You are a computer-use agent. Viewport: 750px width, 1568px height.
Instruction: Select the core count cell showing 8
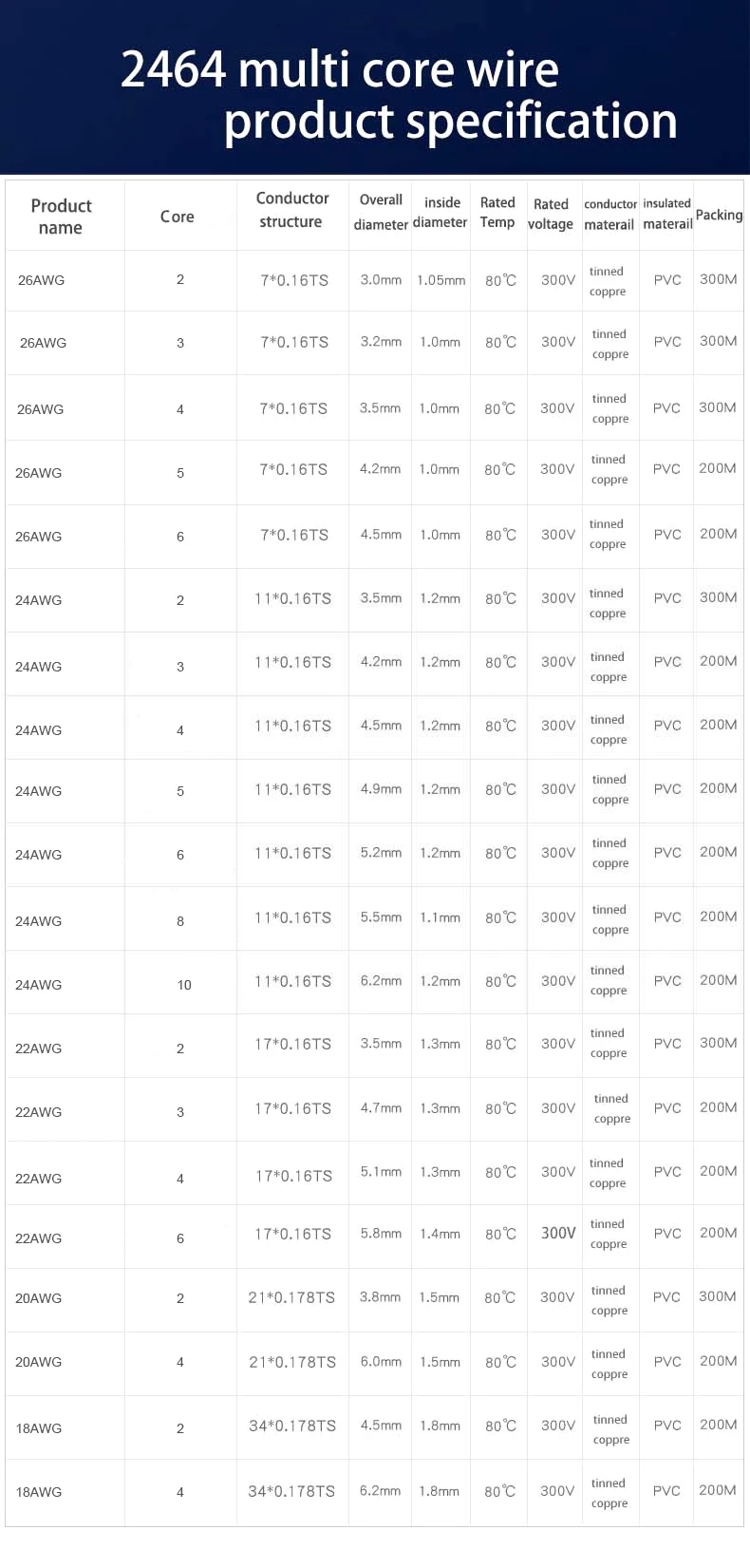(x=180, y=921)
